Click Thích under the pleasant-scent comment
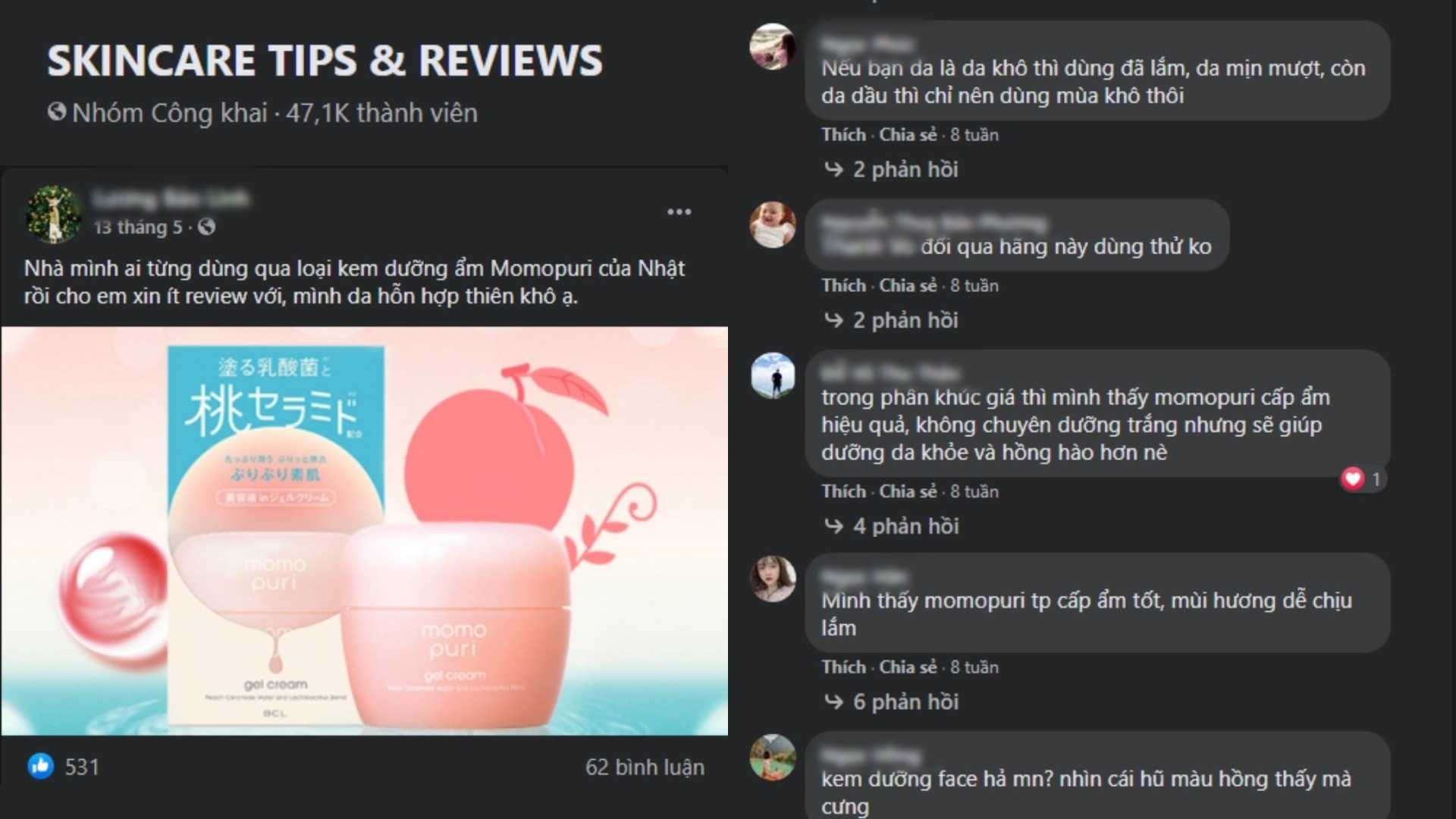 [843, 667]
